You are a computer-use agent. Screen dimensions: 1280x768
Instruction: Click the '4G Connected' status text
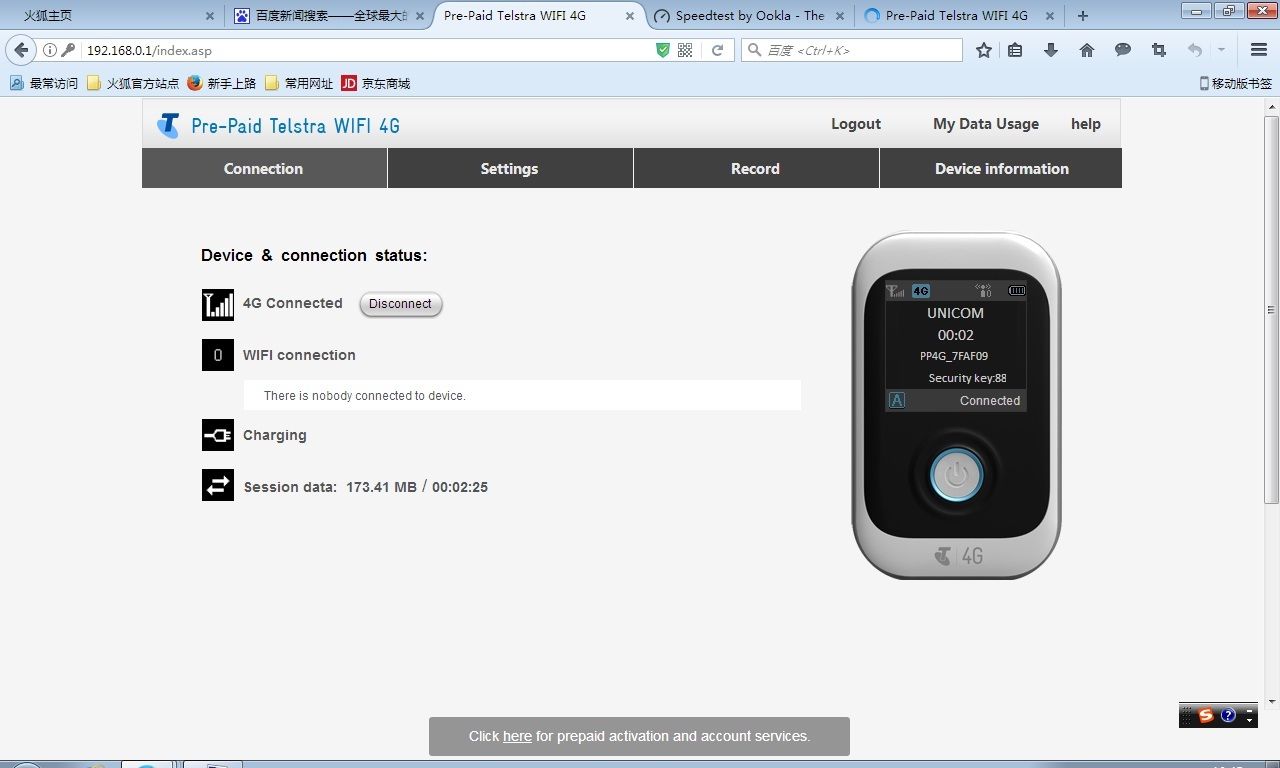point(293,303)
